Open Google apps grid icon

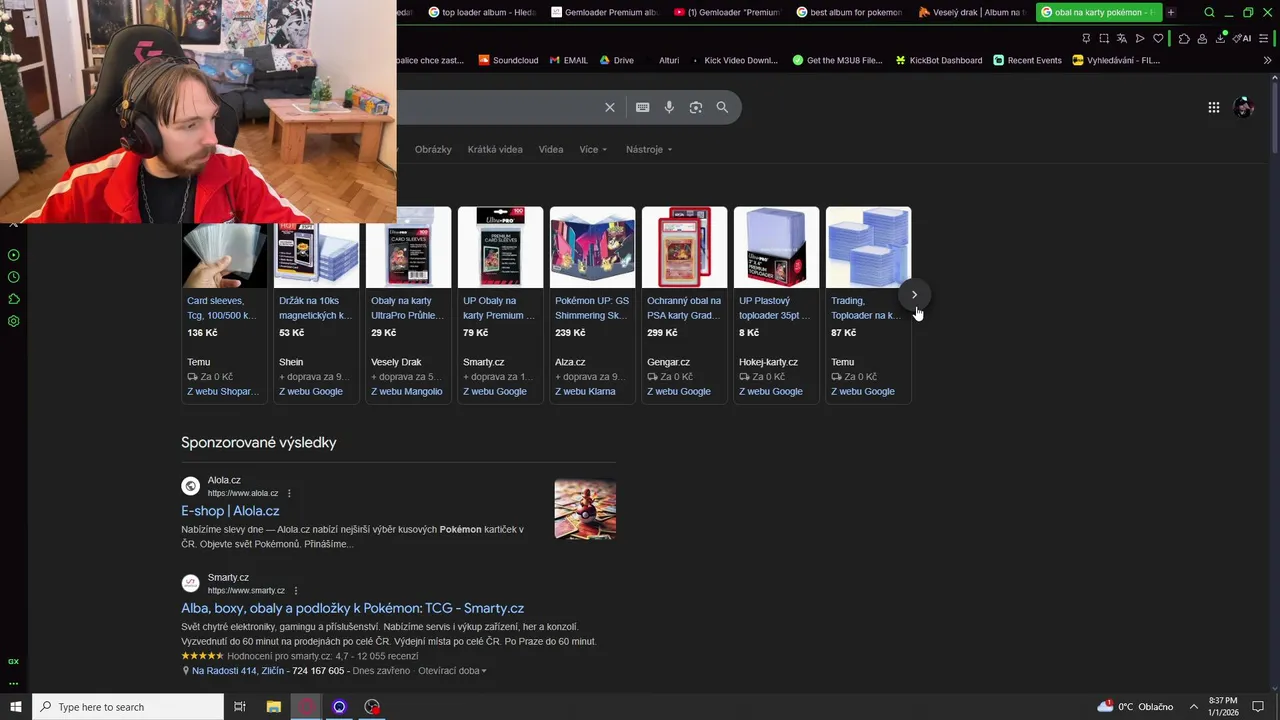pos(1214,107)
